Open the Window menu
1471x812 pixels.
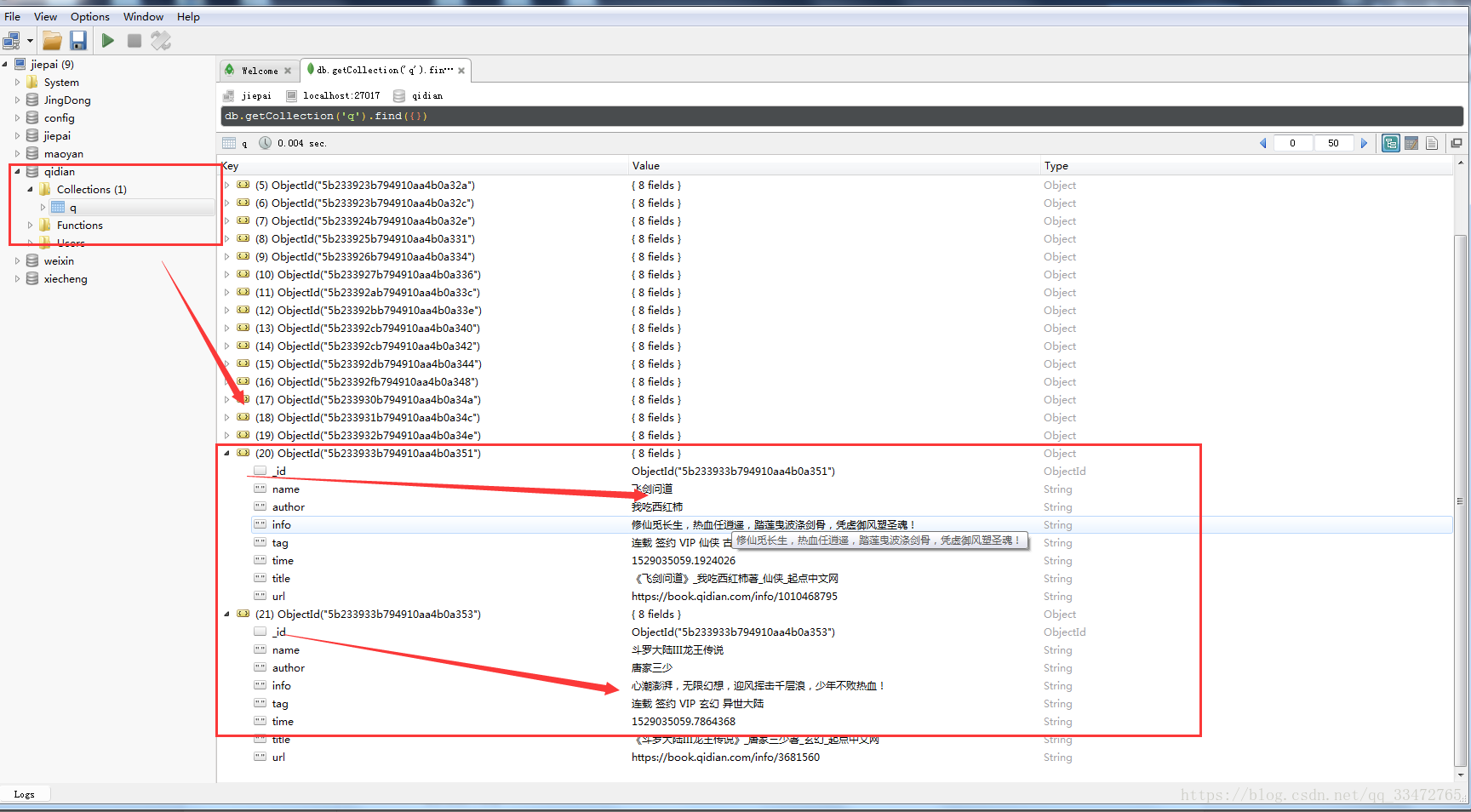[143, 16]
